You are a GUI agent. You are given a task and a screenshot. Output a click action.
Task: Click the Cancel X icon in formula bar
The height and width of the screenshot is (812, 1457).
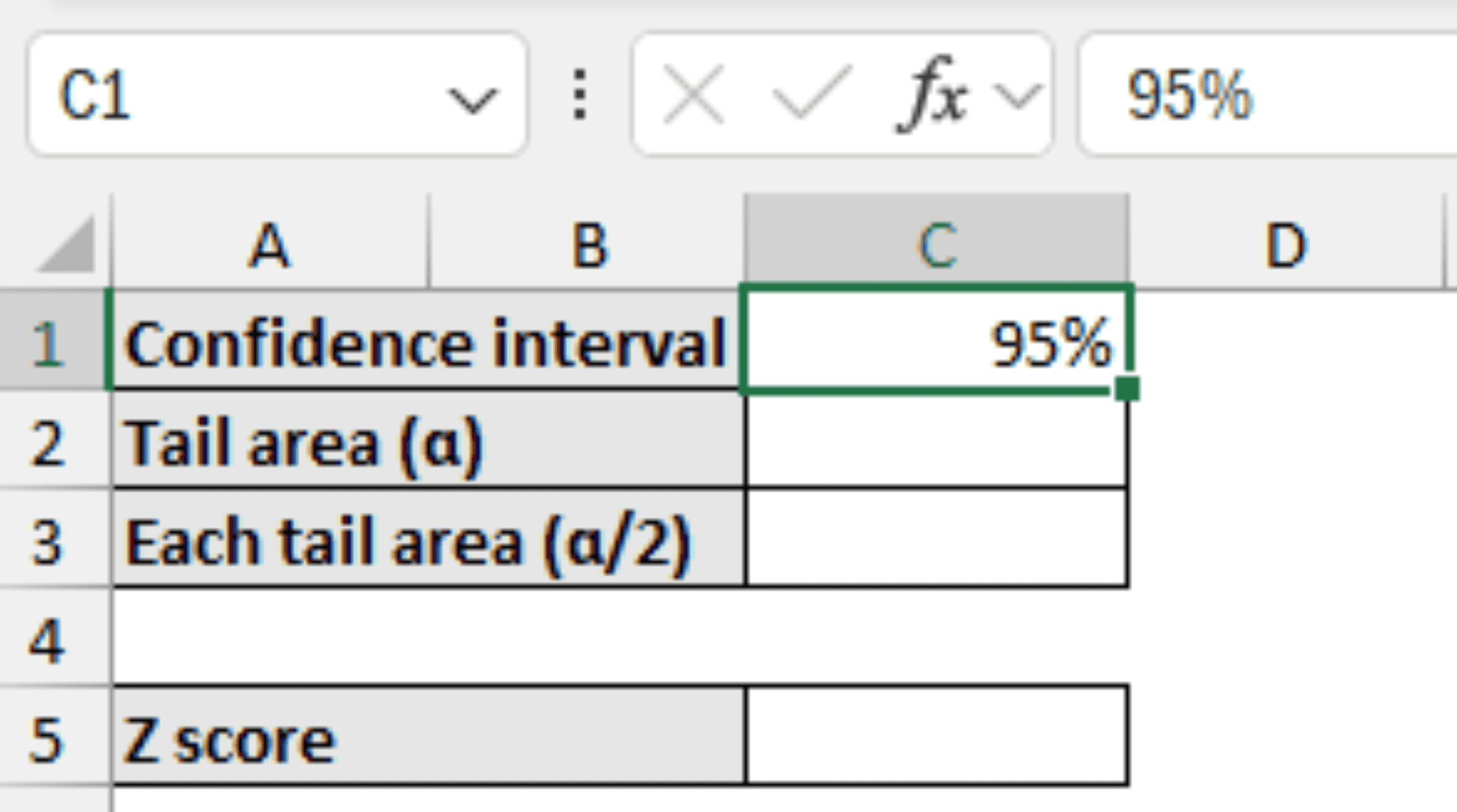pos(692,96)
